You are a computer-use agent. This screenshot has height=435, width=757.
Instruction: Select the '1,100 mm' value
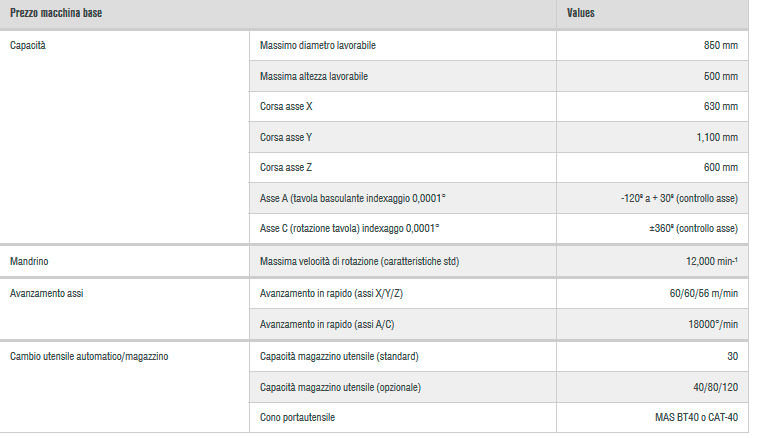coord(716,137)
